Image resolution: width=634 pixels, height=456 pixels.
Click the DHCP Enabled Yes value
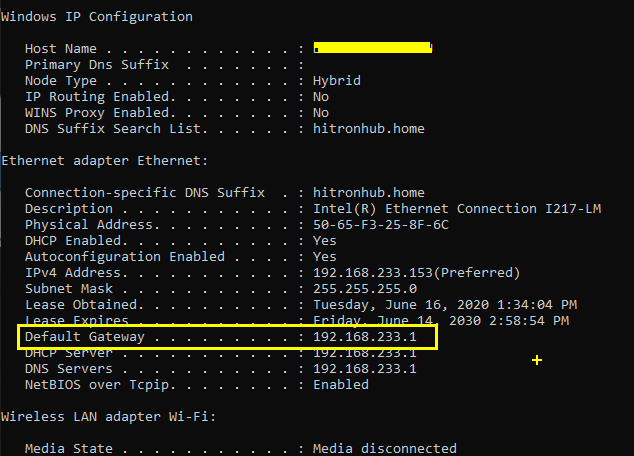coord(325,241)
